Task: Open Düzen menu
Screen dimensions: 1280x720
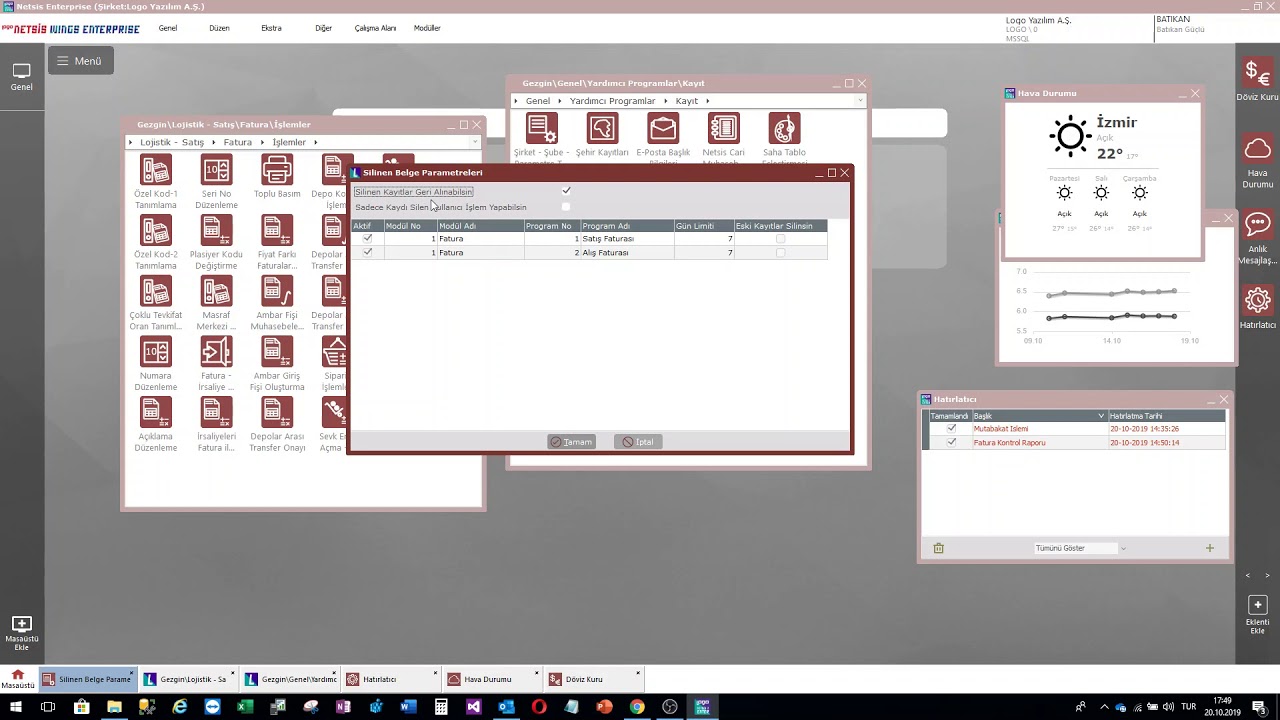Action: 219,28
